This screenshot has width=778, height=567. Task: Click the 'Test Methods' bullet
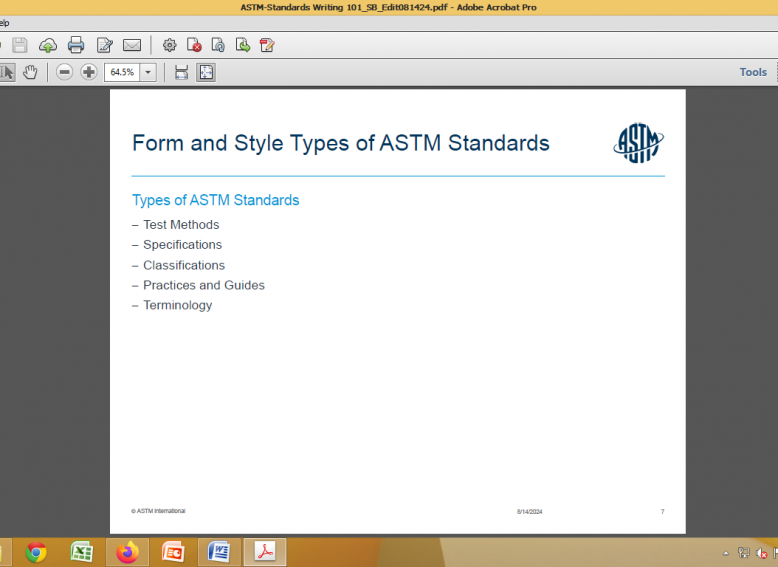181,225
